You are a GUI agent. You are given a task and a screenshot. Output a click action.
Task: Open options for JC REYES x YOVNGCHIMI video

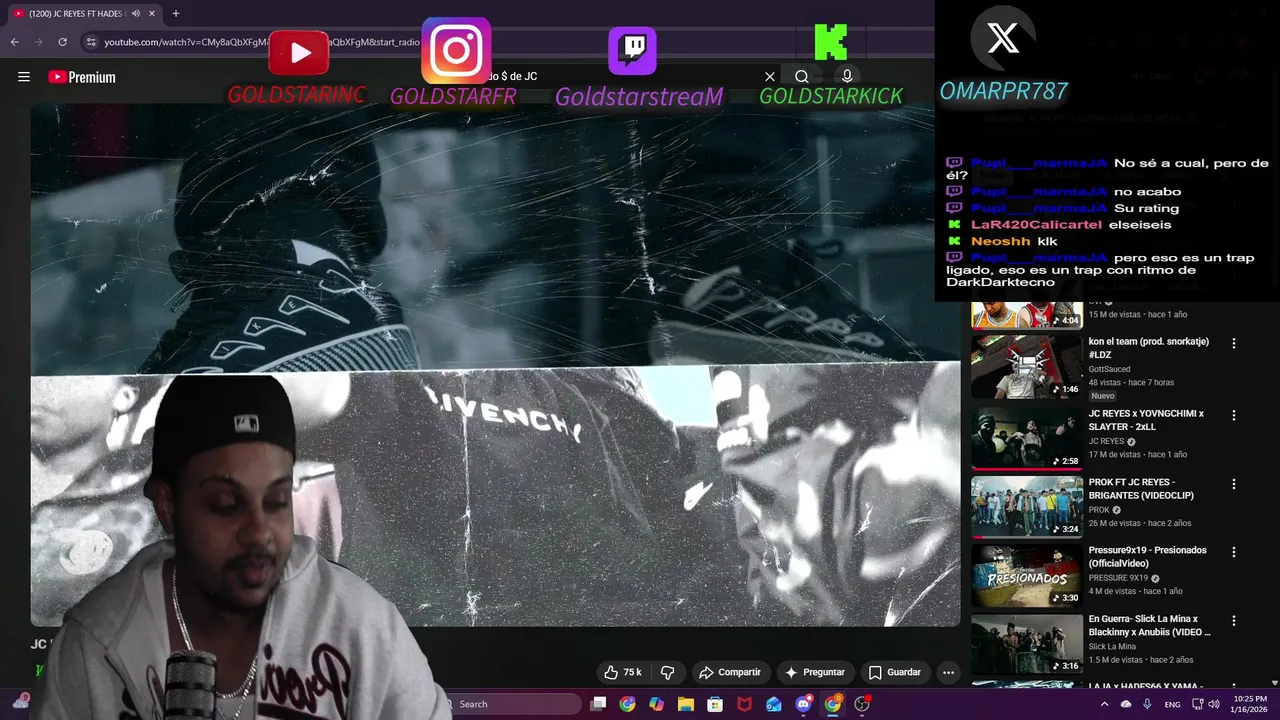tap(1233, 415)
